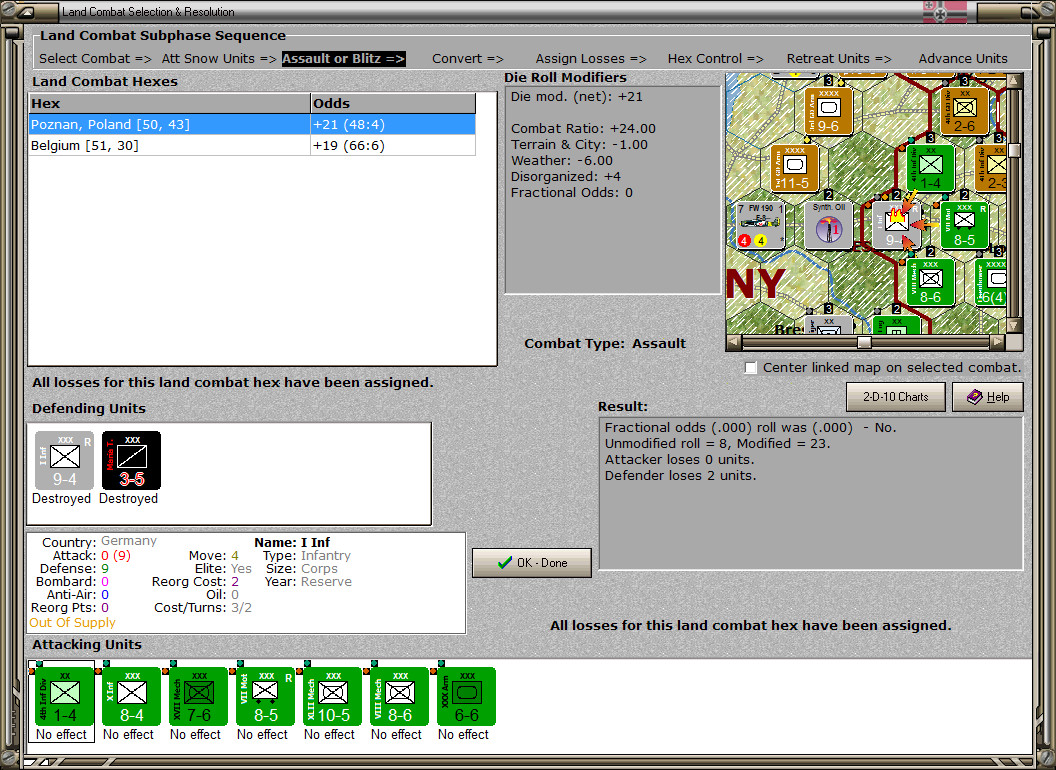Toggle Center linked map on selected combat
The image size is (1056, 770).
[751, 368]
